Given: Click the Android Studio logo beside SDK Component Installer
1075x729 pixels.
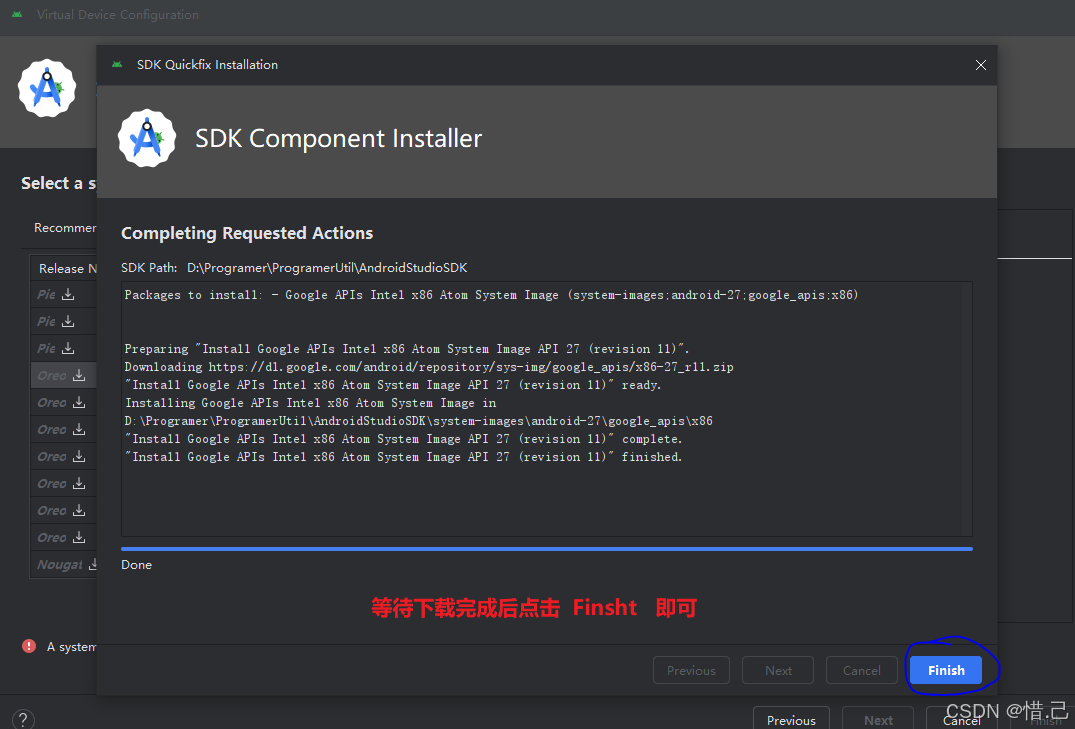Looking at the screenshot, I should click(147, 138).
